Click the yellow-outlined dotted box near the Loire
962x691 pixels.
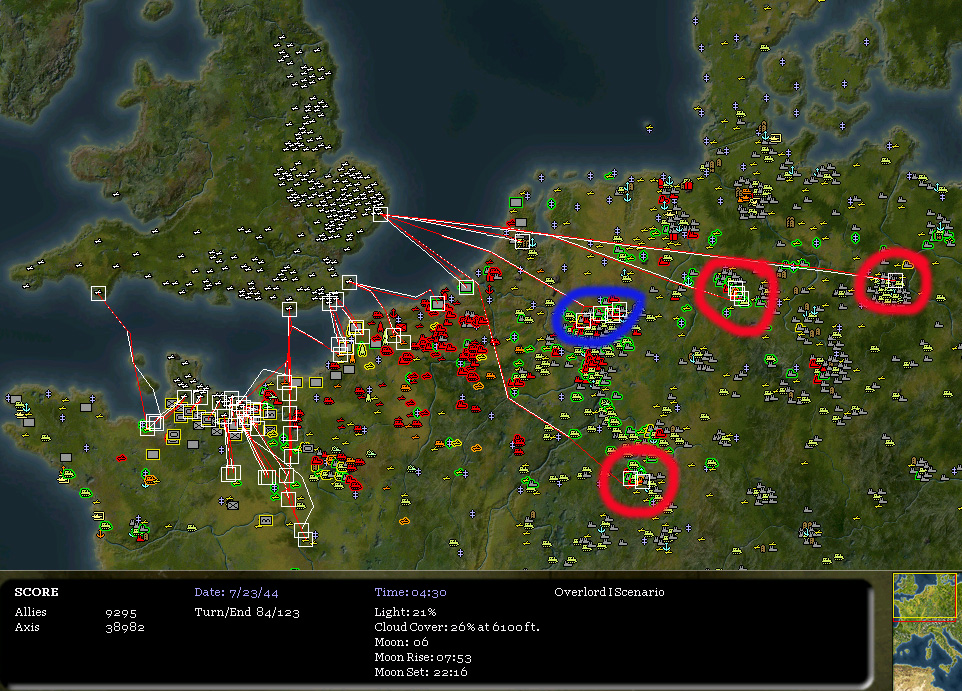(x=266, y=520)
